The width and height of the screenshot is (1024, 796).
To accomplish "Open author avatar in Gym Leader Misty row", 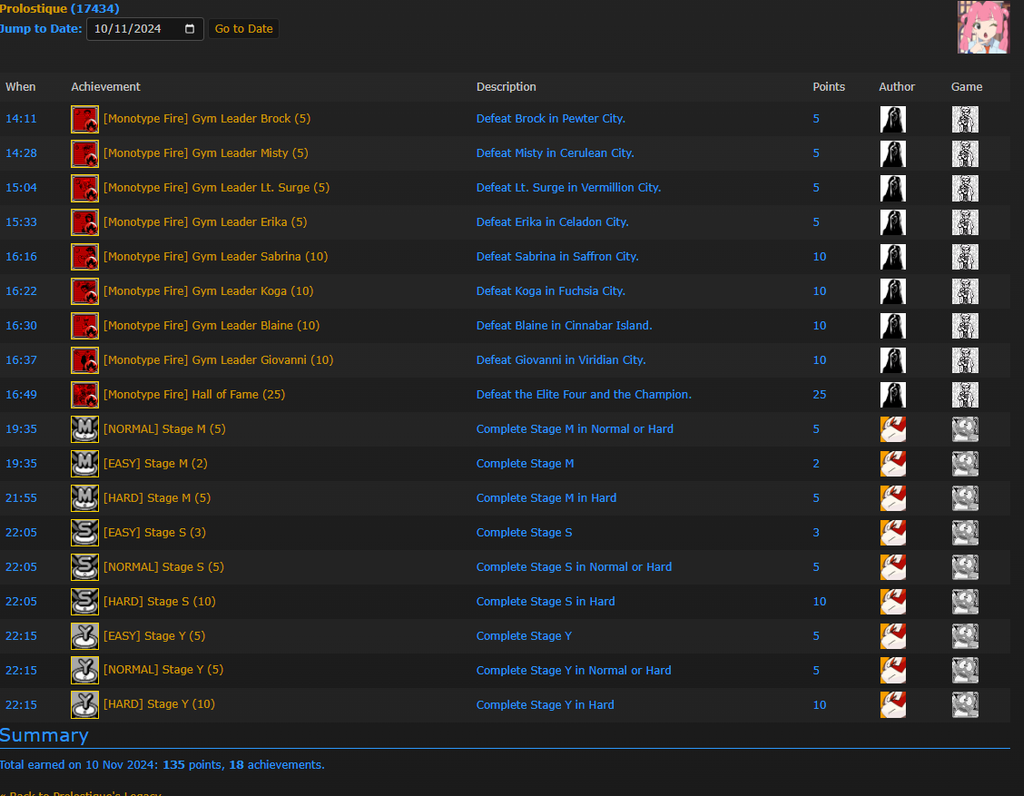I will [x=892, y=154].
